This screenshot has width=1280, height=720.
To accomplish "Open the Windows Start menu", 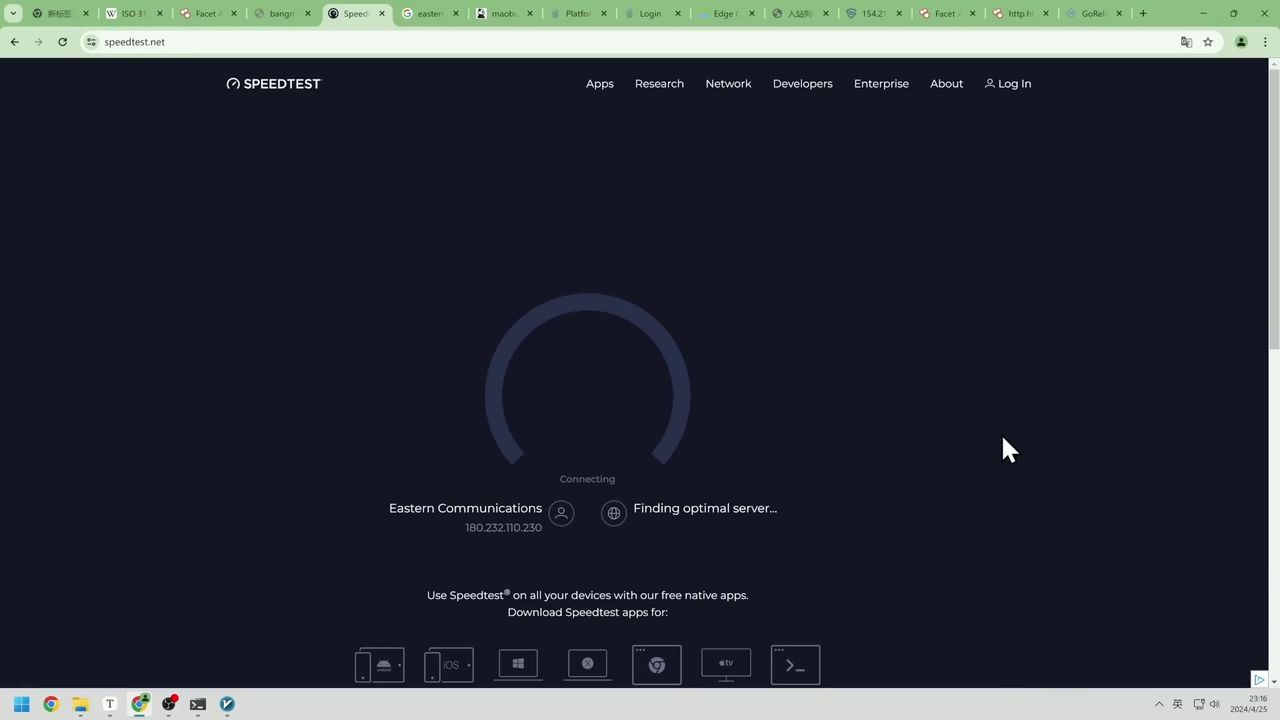I will (21, 704).
